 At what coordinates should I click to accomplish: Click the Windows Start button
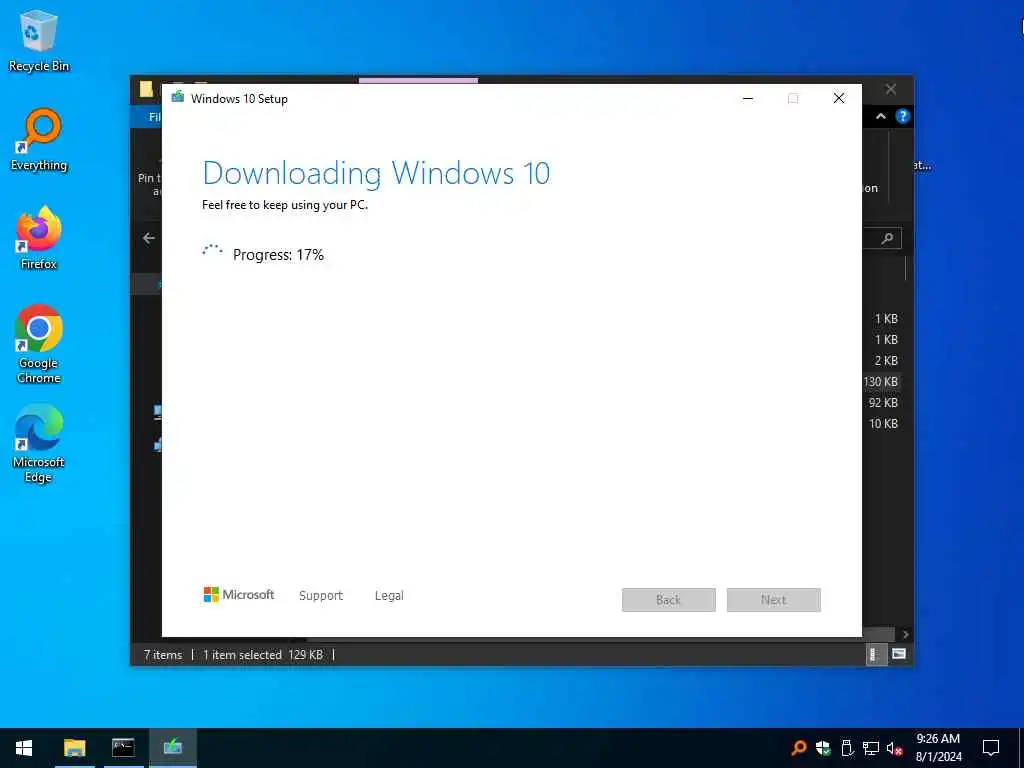coord(24,748)
